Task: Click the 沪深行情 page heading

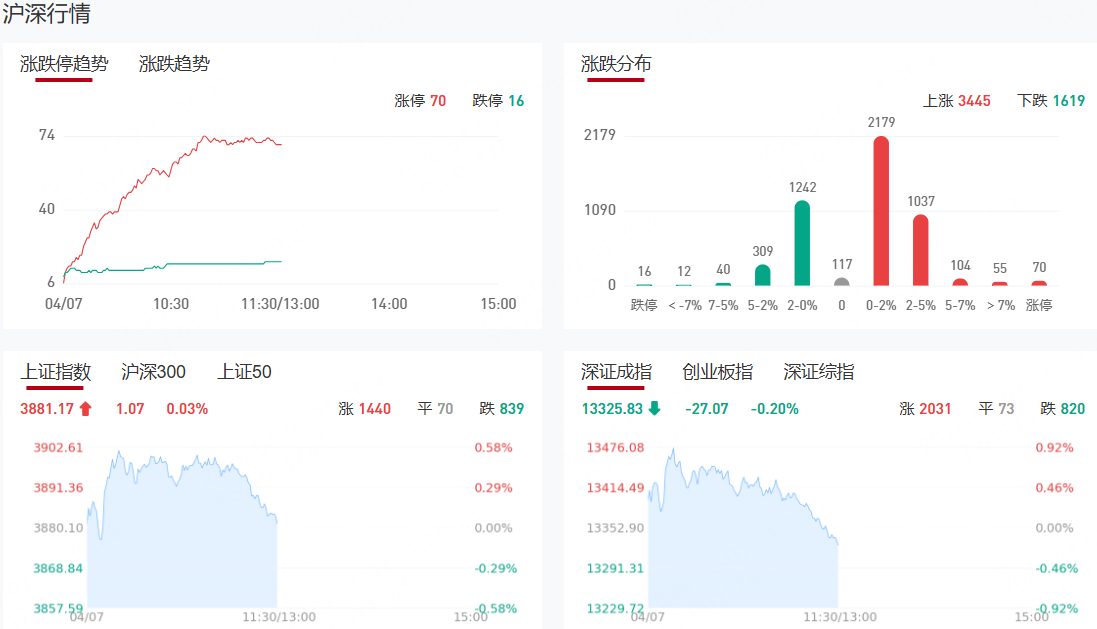Action: (x=46, y=15)
